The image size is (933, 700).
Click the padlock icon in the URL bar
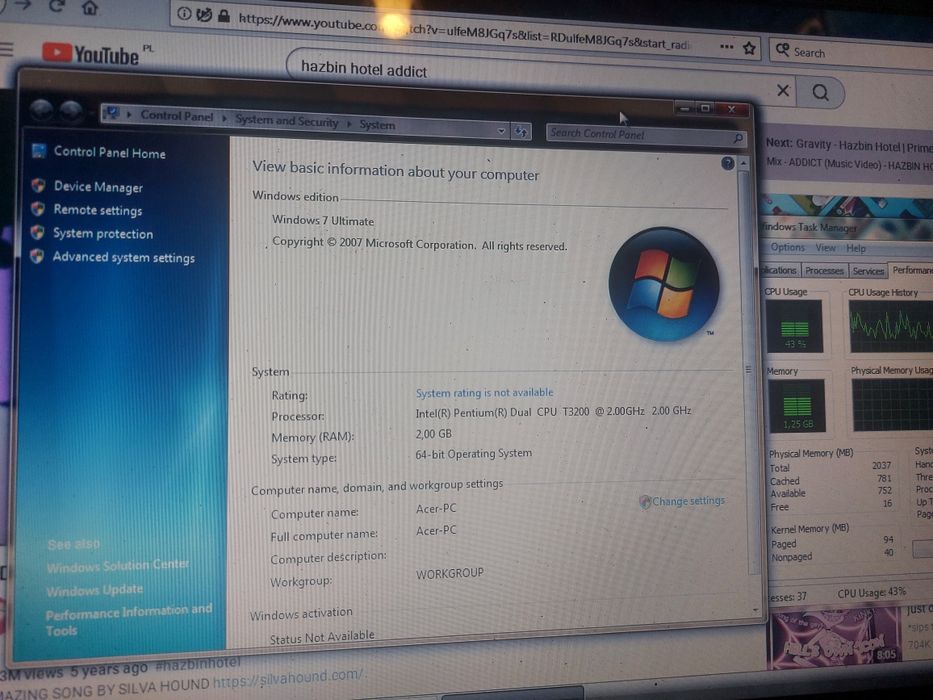point(224,16)
